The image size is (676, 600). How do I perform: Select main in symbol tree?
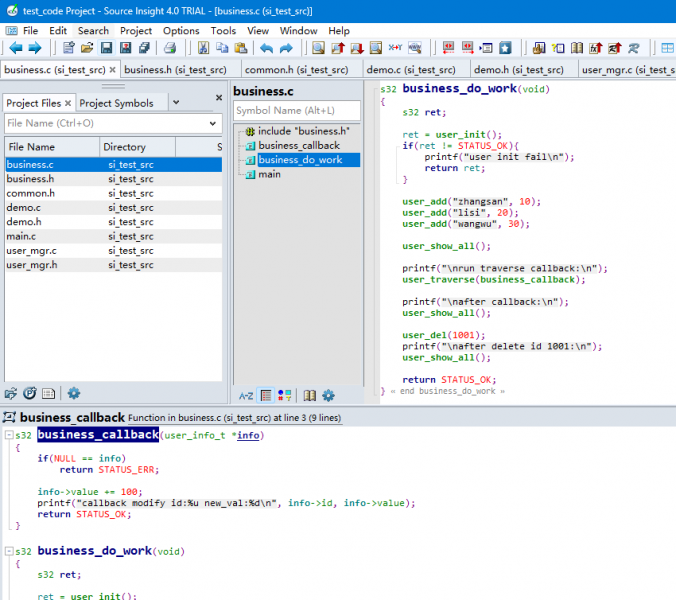[x=269, y=174]
